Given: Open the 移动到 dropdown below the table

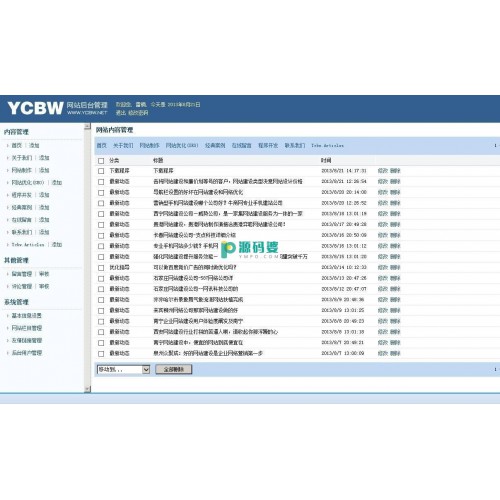Looking at the screenshot, I should tap(123, 369).
